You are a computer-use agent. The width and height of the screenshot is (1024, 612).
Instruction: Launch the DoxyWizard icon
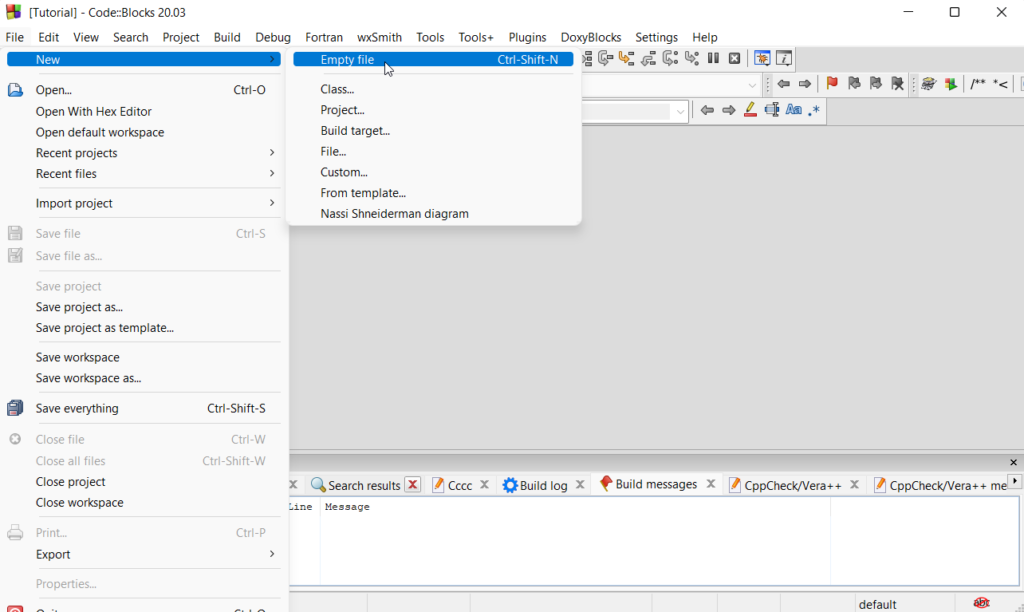point(929,84)
